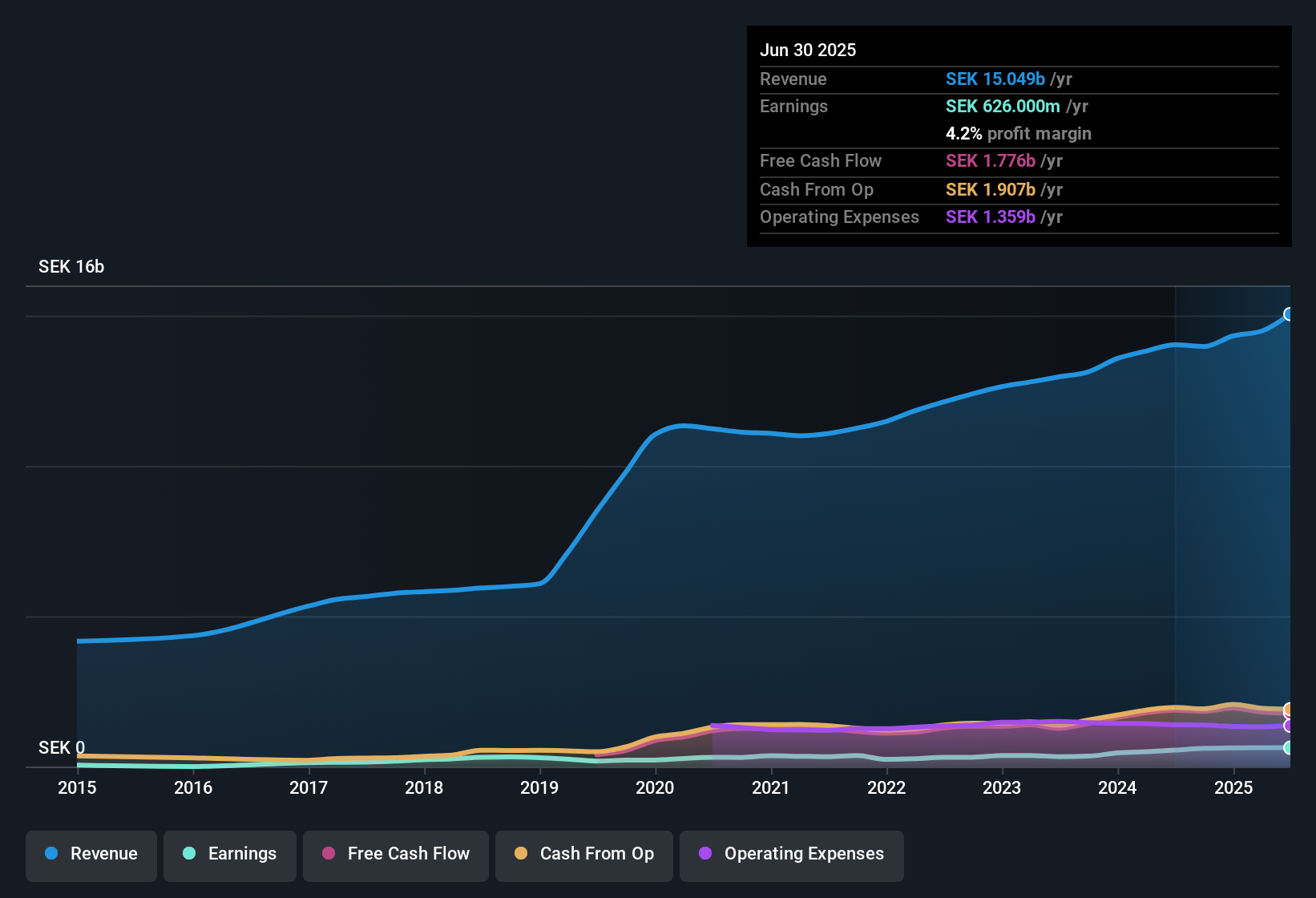Select the Cash From Op endpoint marker
This screenshot has height=898, width=1316.
point(1289,710)
